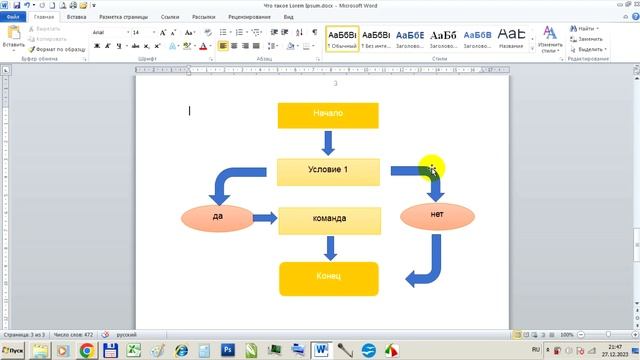Click the Shrink Font icon
This screenshot has width=640, height=360.
click(173, 32)
